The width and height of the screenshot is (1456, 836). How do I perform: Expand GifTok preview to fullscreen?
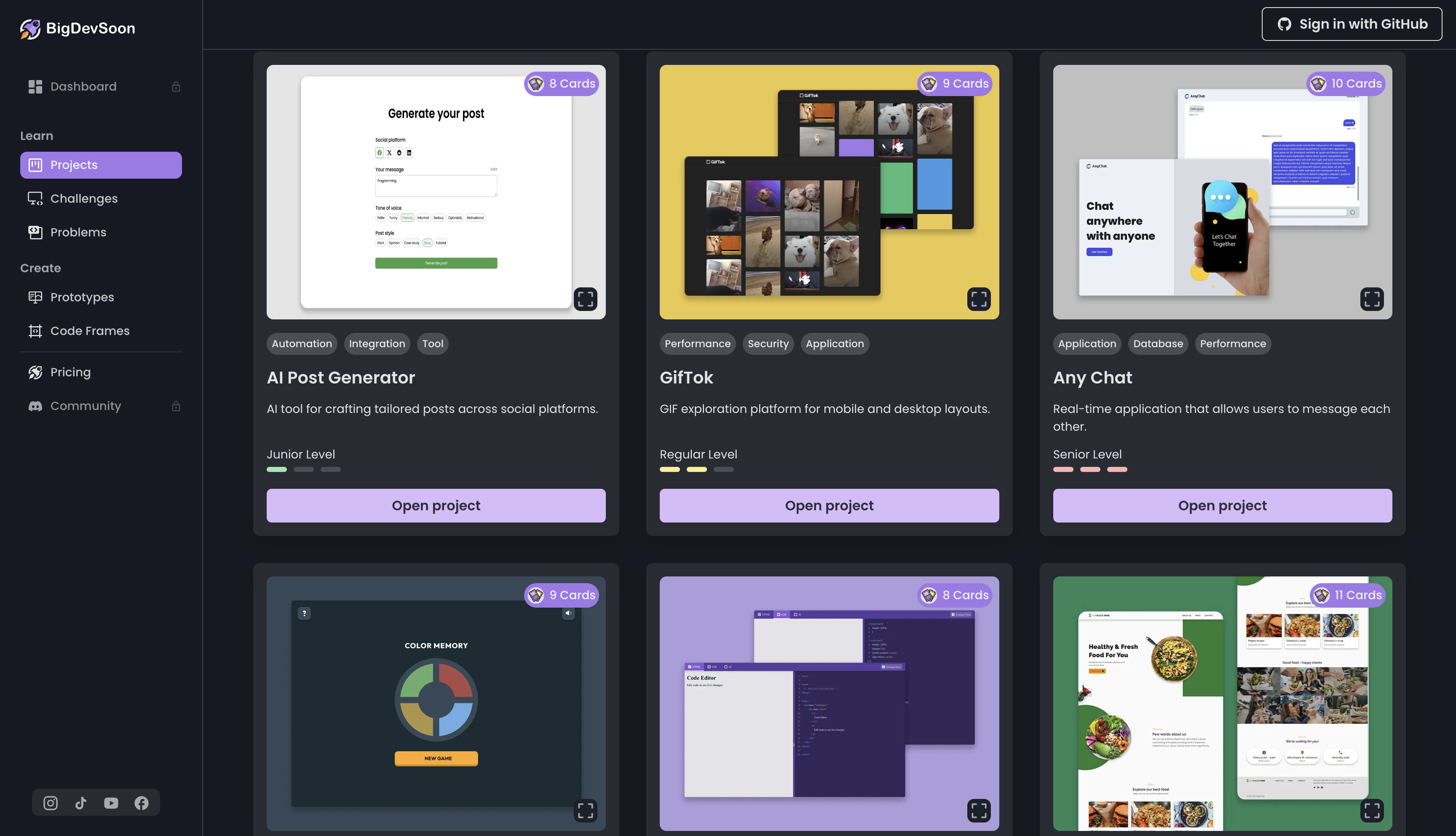pos(979,299)
